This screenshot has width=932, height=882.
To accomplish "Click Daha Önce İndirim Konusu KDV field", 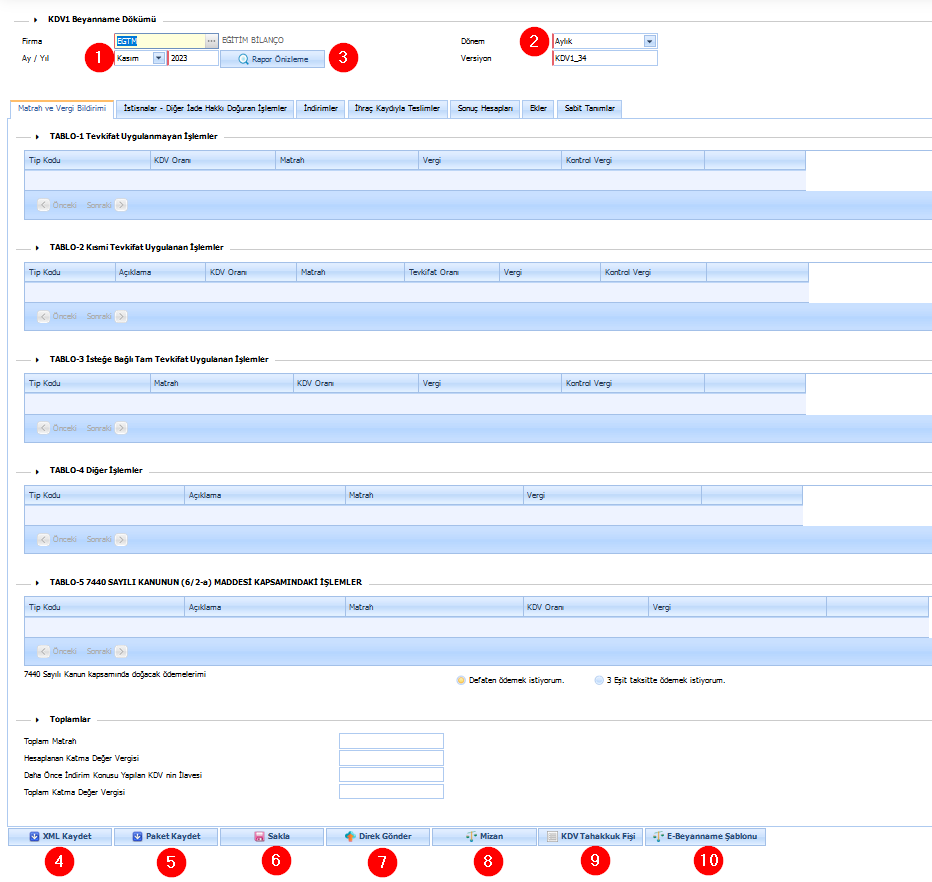I will point(391,774).
